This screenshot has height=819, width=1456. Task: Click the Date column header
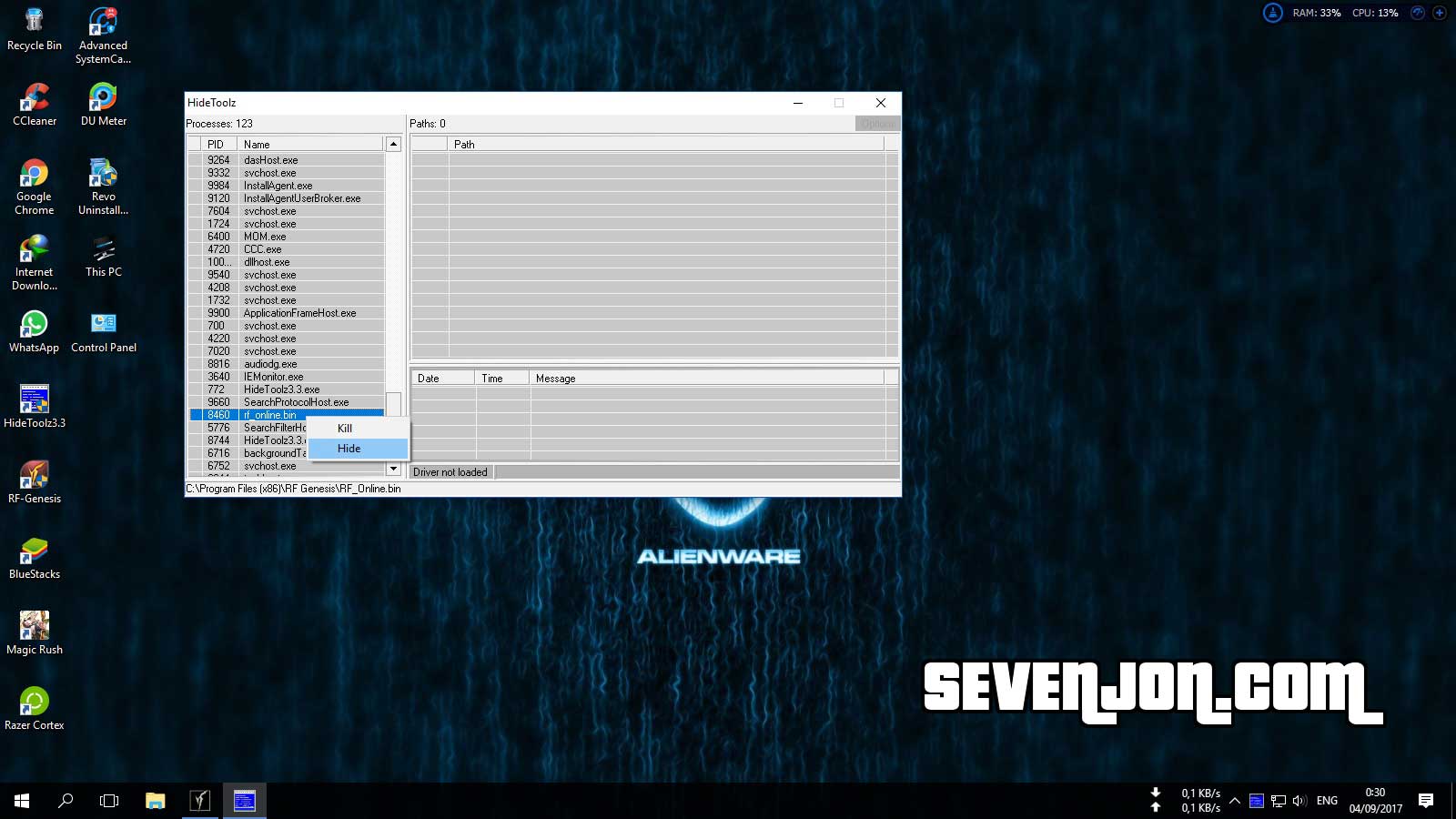pyautogui.click(x=443, y=378)
